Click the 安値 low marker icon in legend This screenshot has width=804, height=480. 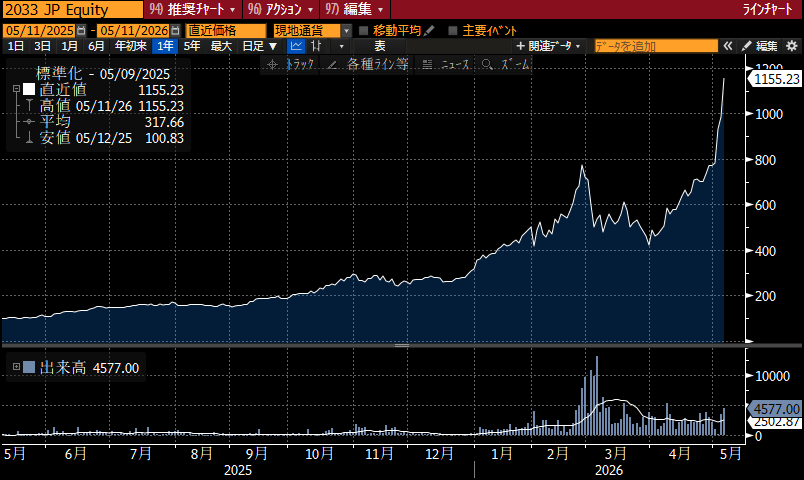click(29, 138)
